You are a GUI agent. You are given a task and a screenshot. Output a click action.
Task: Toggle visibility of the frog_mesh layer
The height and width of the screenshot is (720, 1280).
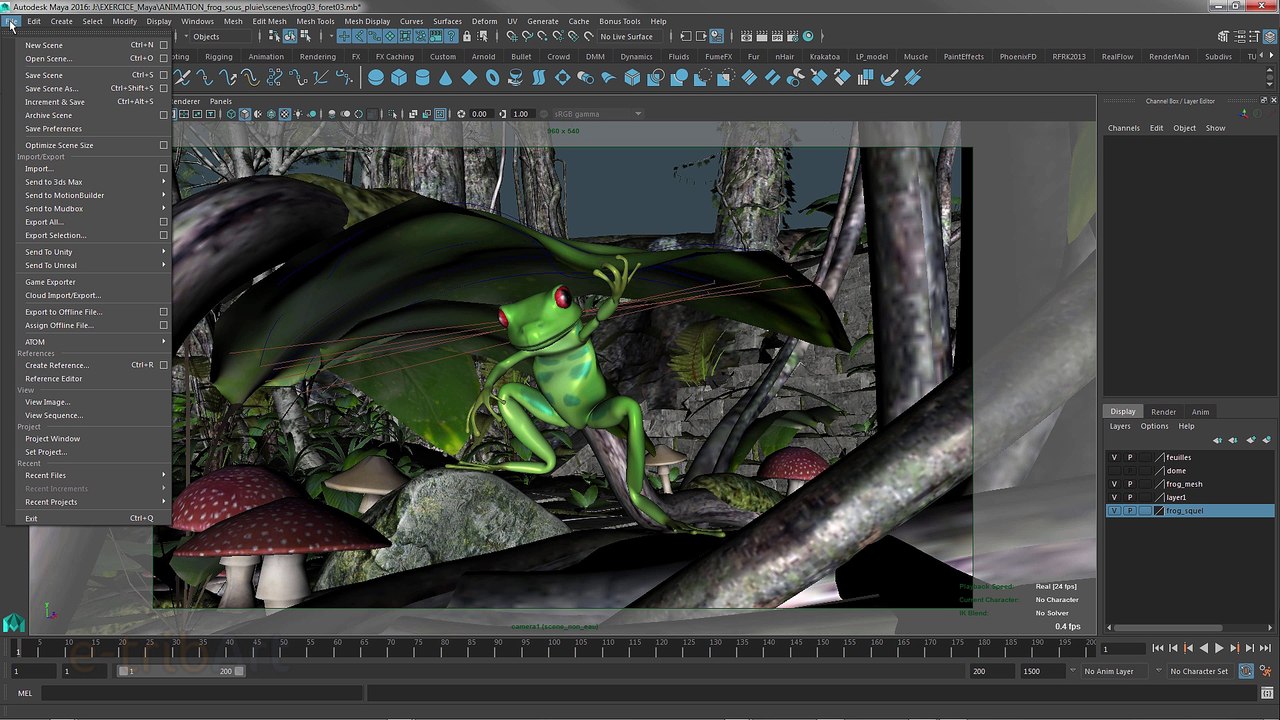1114,484
